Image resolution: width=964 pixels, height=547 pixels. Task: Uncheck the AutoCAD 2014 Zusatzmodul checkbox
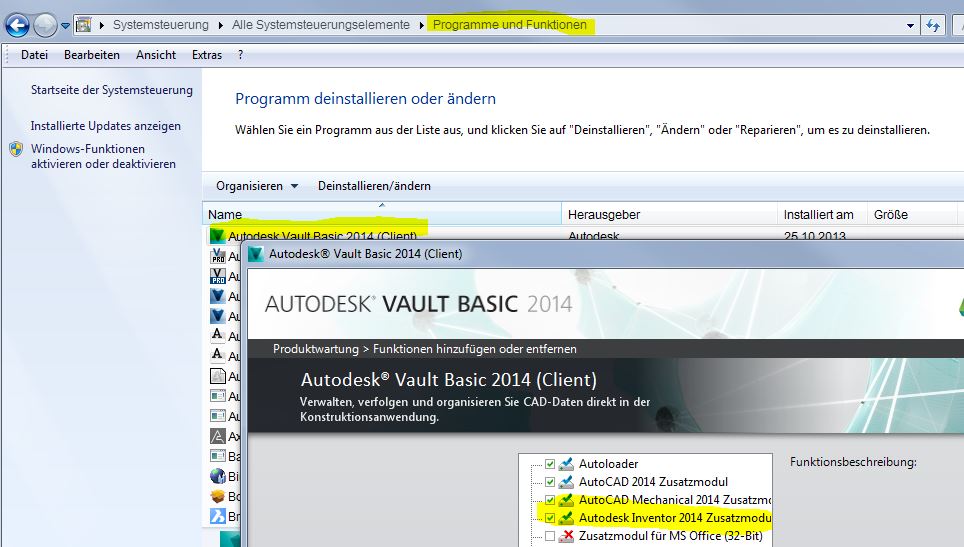[550, 482]
